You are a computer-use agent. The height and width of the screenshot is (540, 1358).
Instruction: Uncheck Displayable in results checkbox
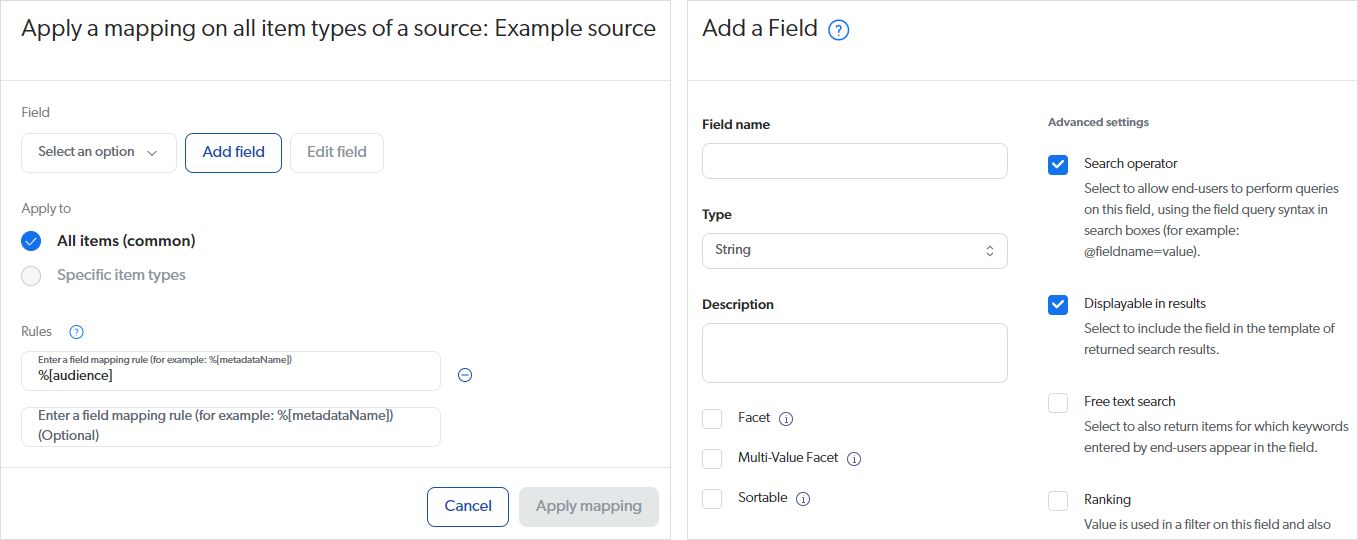[x=1058, y=305]
